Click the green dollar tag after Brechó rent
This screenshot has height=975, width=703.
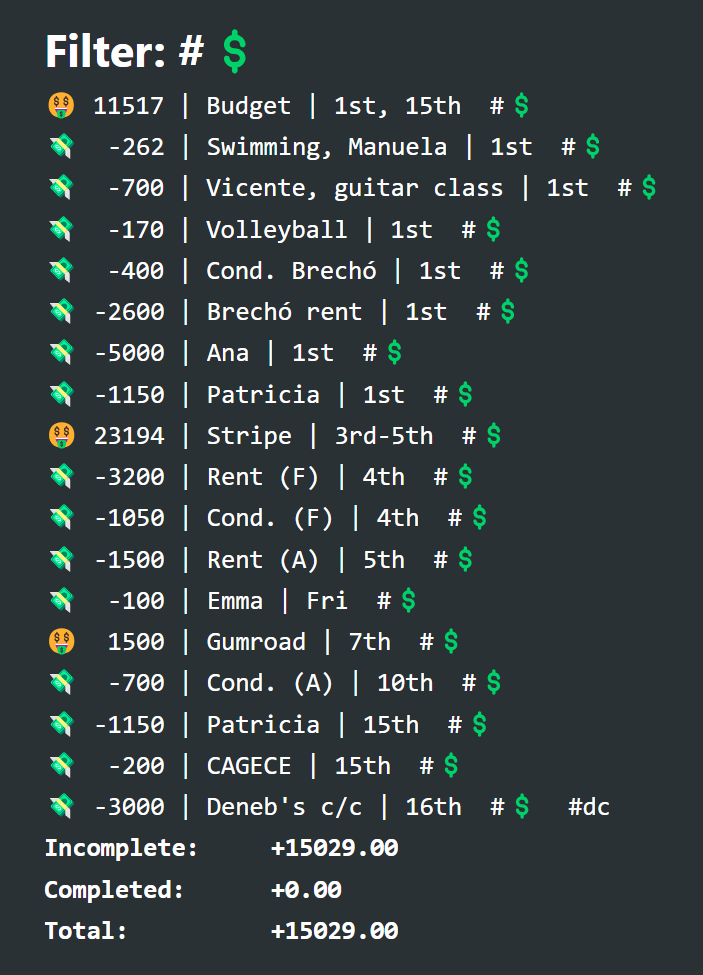pyautogui.click(x=508, y=312)
